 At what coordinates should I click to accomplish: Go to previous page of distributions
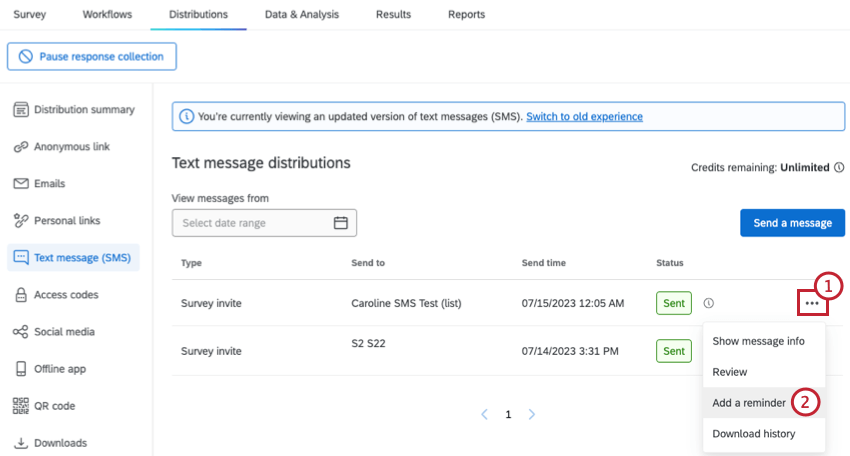tap(484, 414)
